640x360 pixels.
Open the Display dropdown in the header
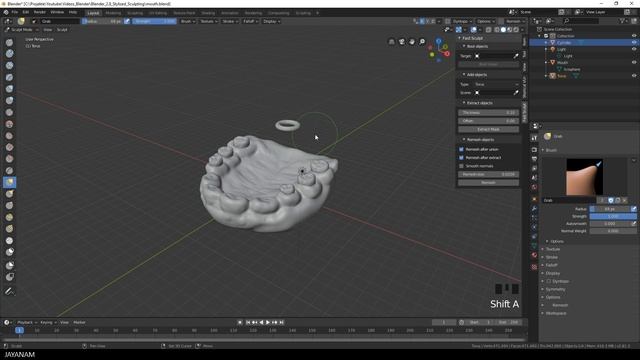point(271,21)
